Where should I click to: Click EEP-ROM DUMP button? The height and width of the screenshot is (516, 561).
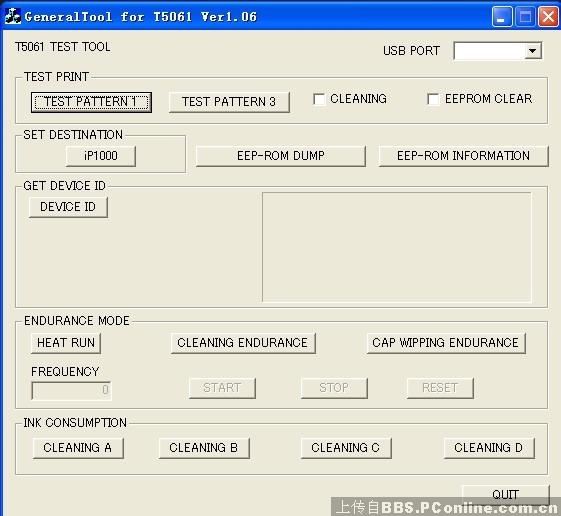[281, 156]
